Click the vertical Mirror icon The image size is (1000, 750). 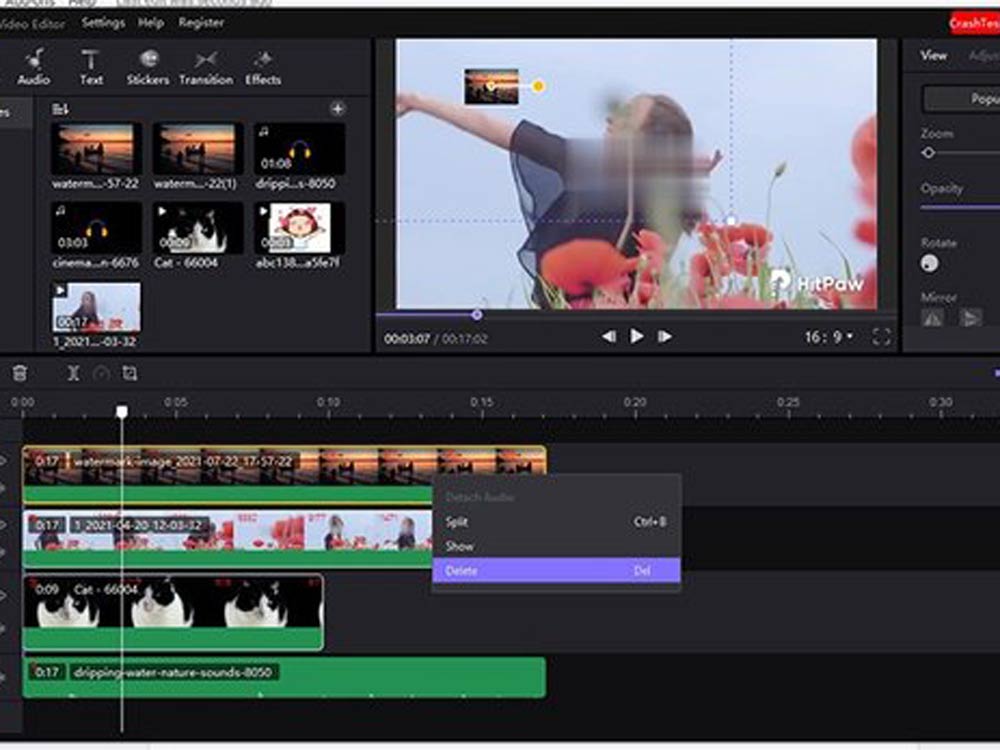click(969, 318)
